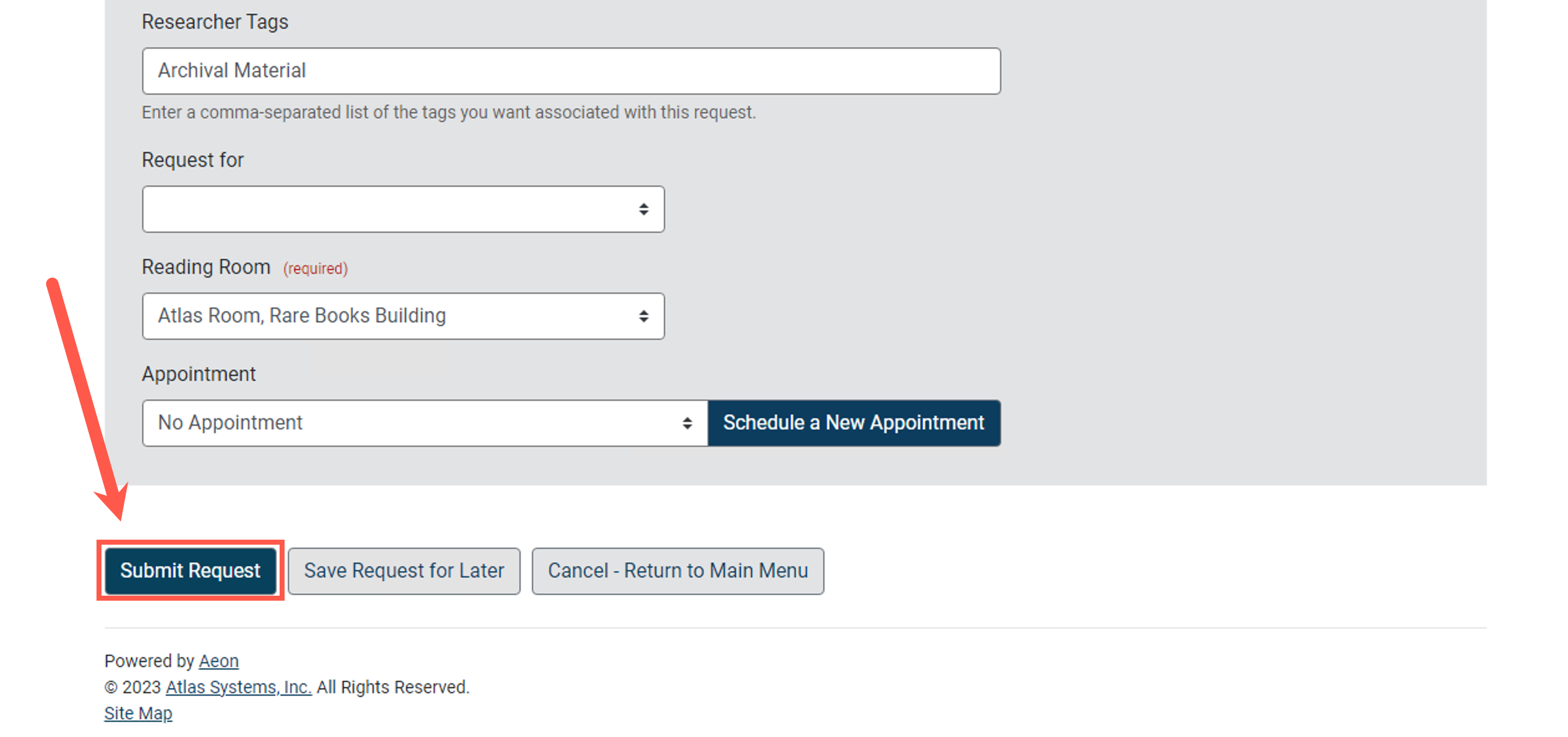Schedule a New Appointment

click(x=854, y=423)
